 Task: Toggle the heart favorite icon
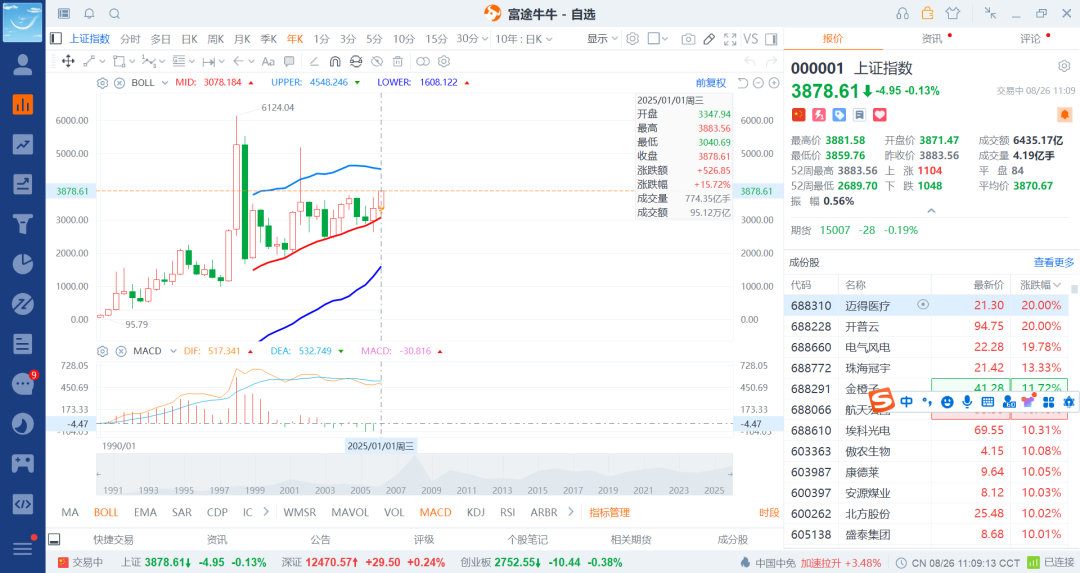click(x=880, y=114)
